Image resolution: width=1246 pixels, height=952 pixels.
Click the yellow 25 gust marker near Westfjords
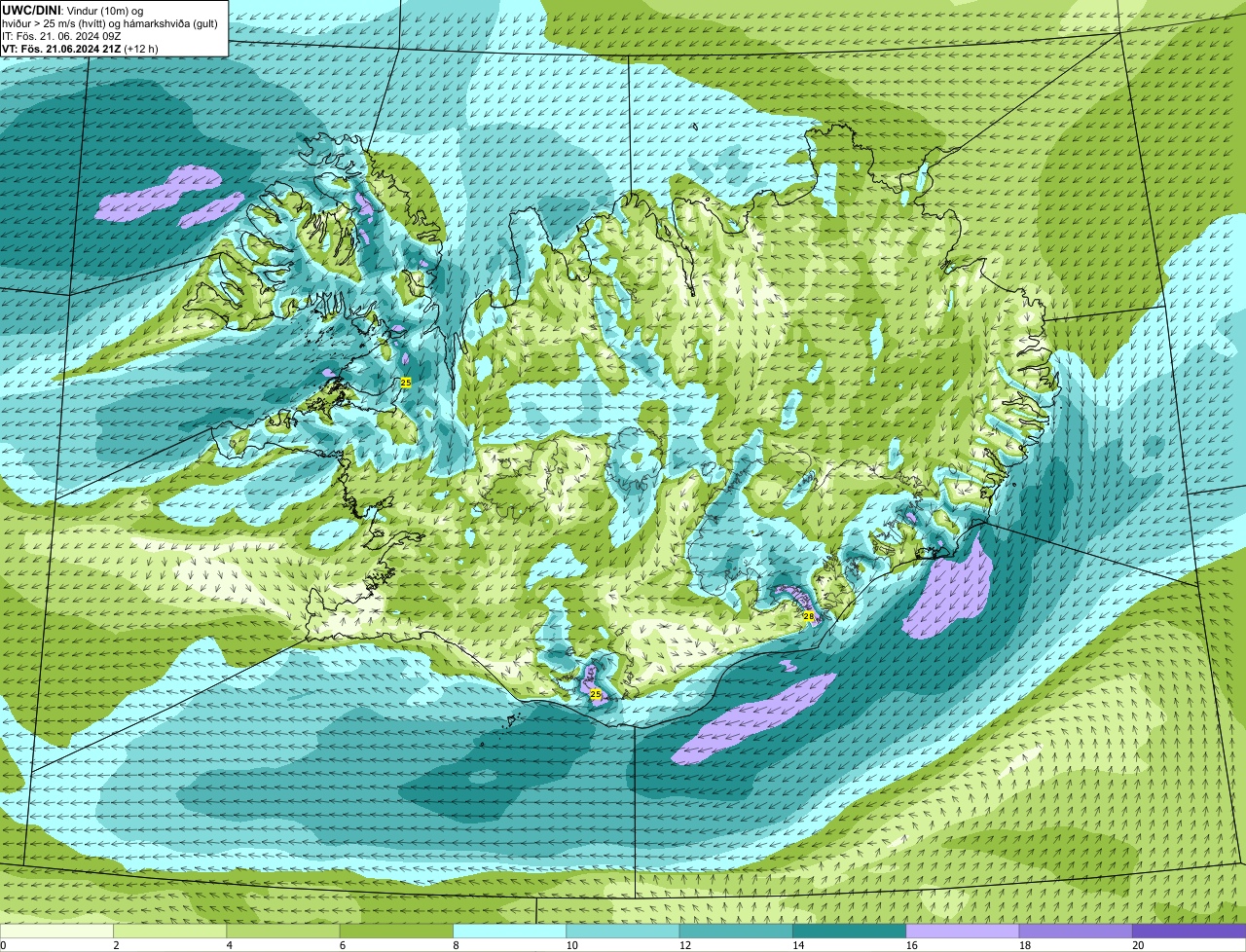(x=406, y=383)
